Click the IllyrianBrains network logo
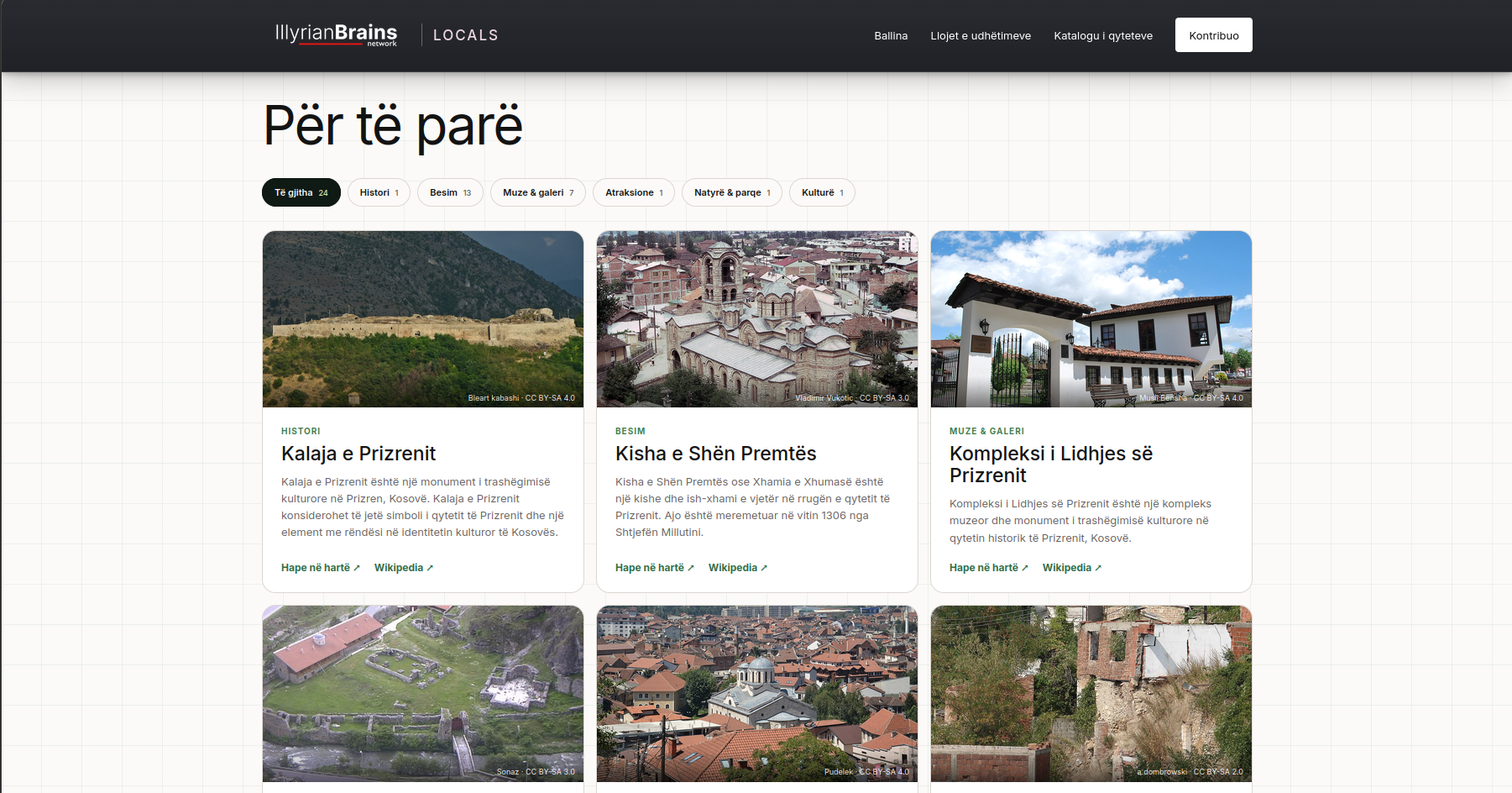The width and height of the screenshot is (1512, 793). click(336, 34)
